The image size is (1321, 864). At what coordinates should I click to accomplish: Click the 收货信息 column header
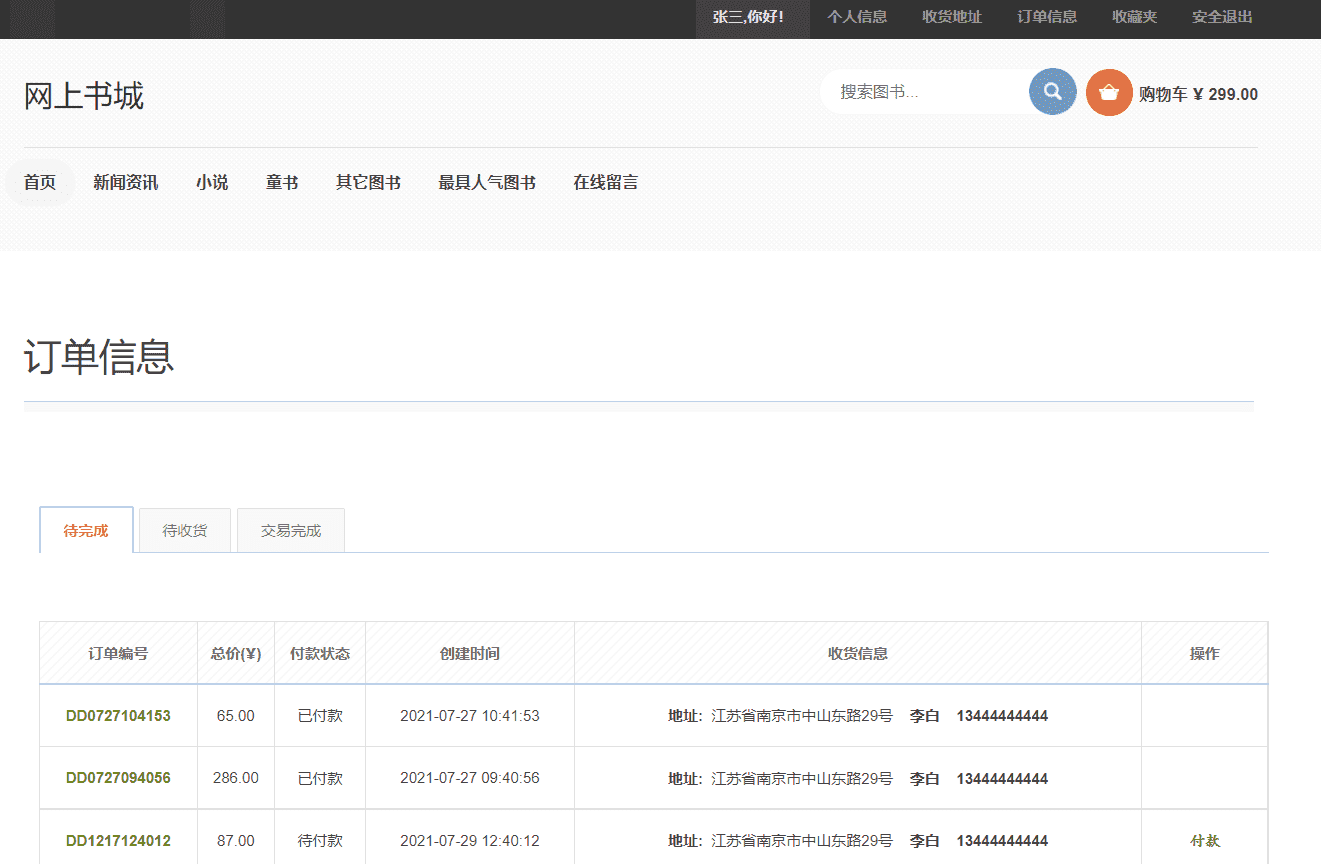pyautogui.click(x=858, y=653)
